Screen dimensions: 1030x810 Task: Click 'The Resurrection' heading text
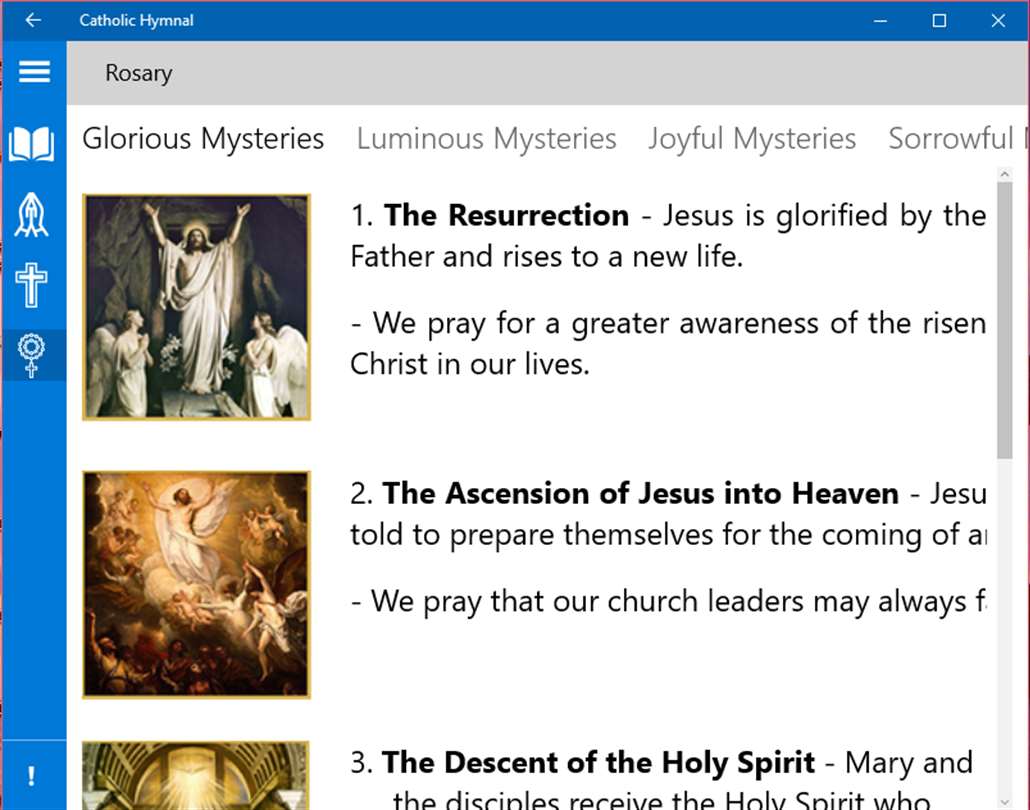(506, 215)
